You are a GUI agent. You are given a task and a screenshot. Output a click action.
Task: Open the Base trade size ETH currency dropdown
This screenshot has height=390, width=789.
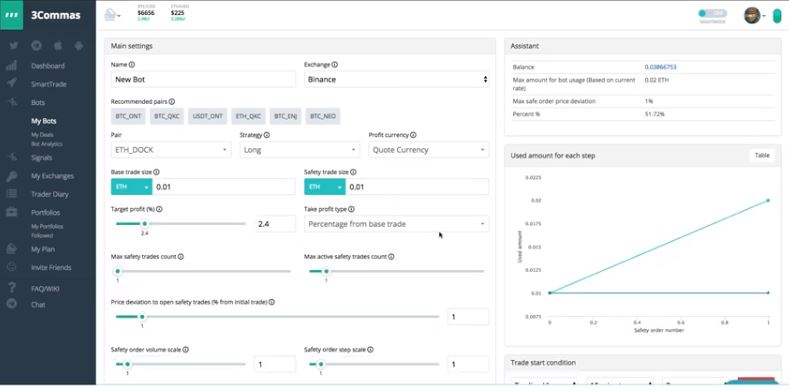point(131,187)
